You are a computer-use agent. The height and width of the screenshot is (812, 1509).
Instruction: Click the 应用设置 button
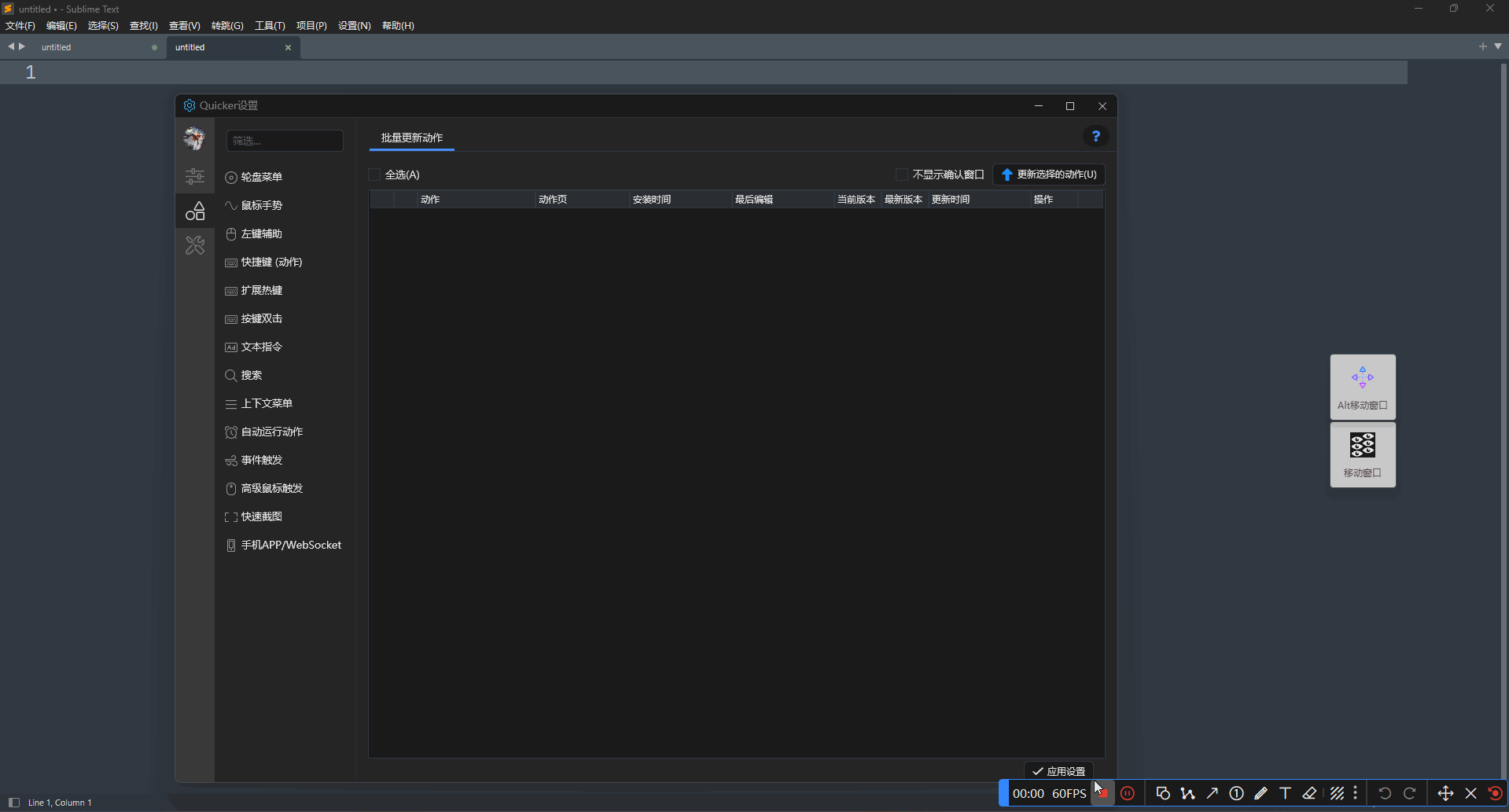(1058, 771)
